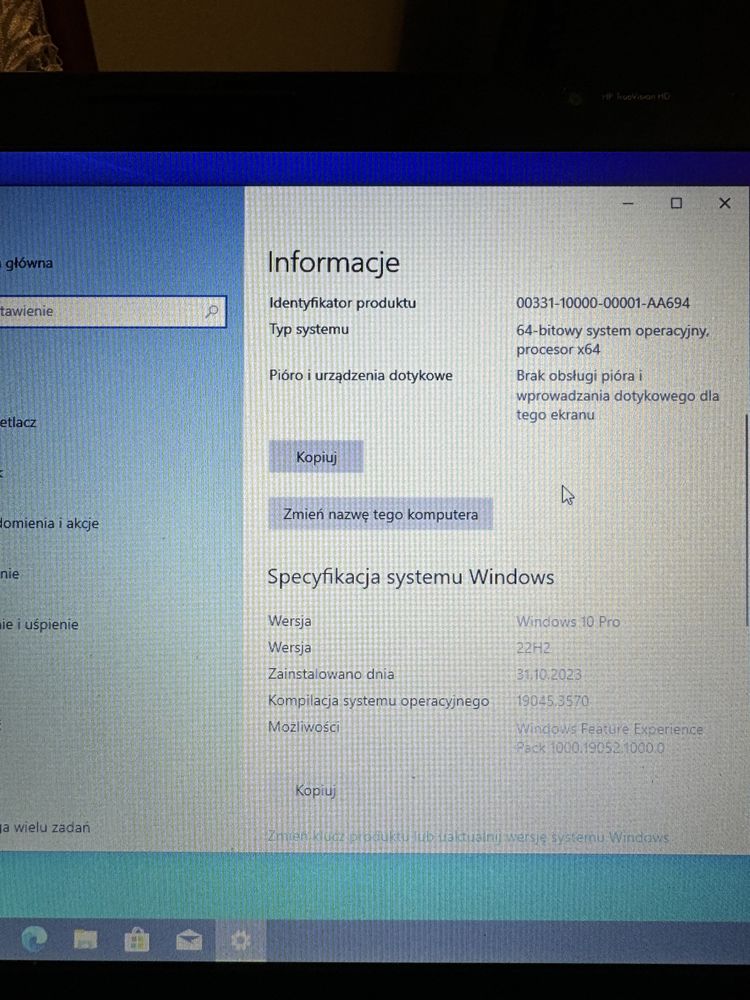Select the Pióro i urządzenia dotykowe label
Viewport: 750px width, 1000px height.
[361, 376]
